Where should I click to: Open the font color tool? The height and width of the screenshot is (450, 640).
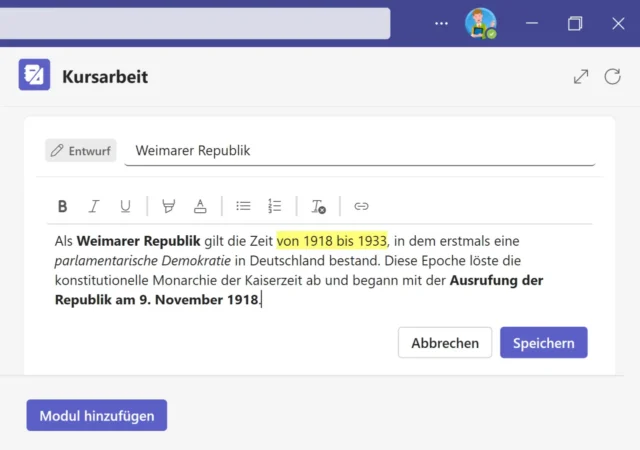click(200, 206)
